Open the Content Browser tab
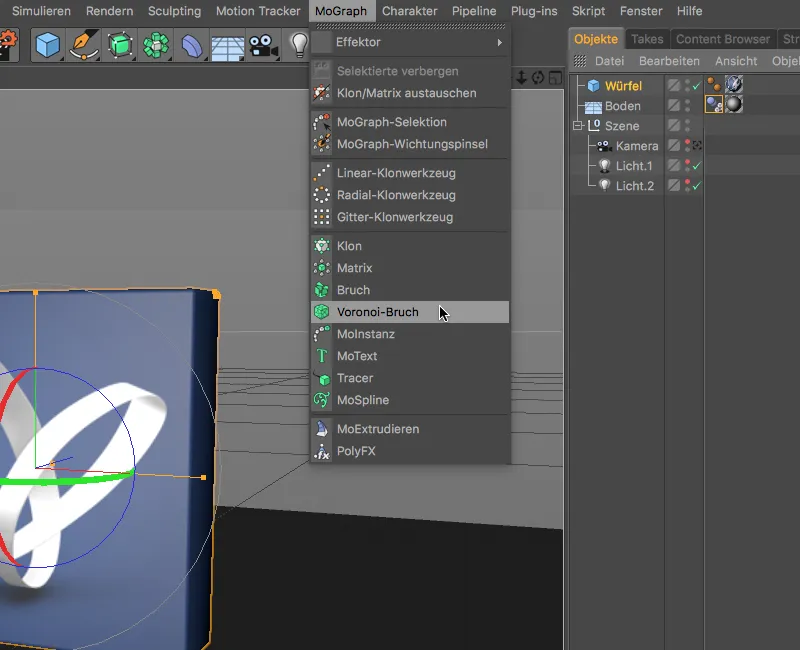800x650 pixels. pyautogui.click(x=723, y=39)
